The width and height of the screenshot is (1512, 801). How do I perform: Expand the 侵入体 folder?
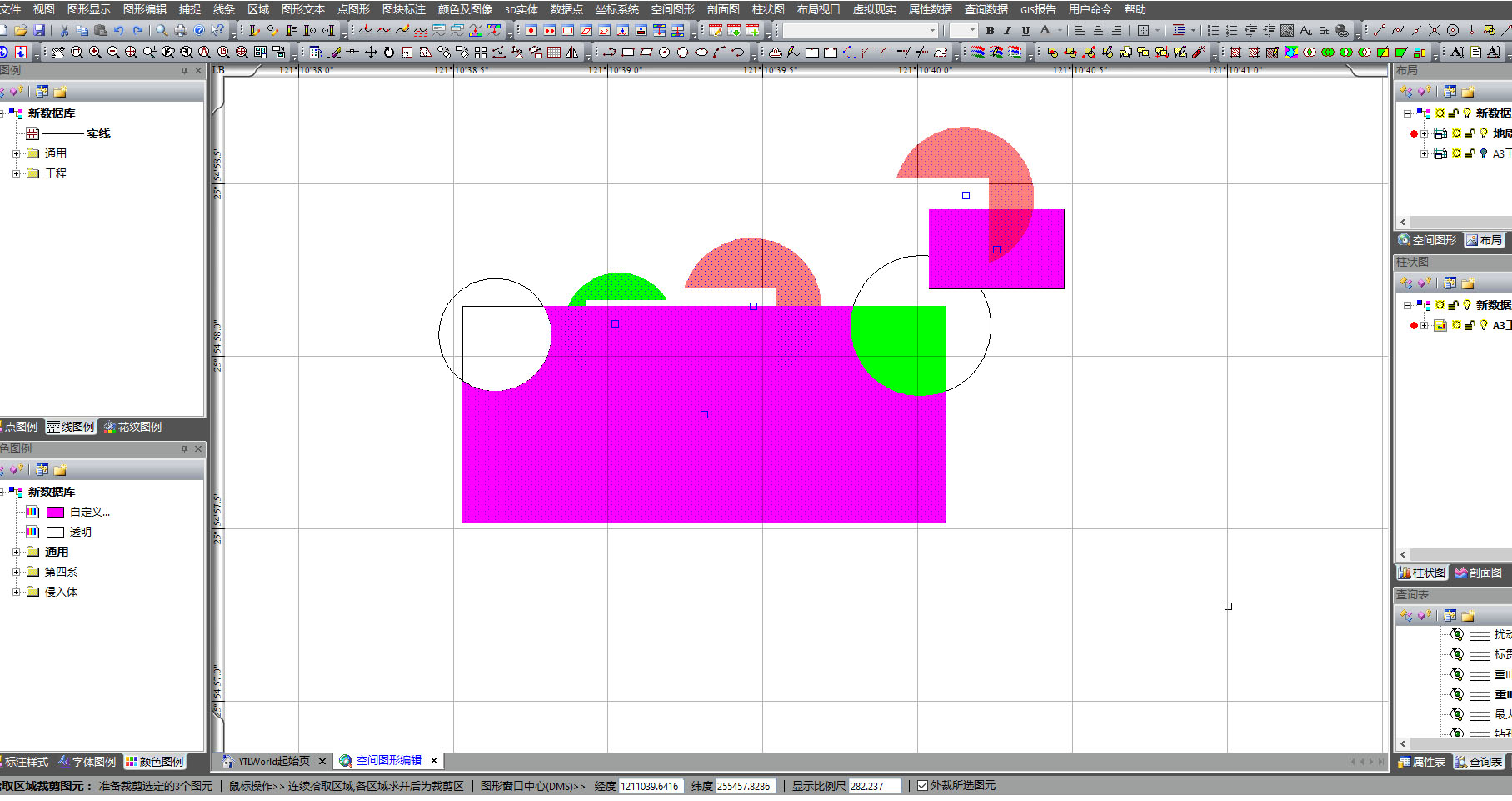coord(16,592)
